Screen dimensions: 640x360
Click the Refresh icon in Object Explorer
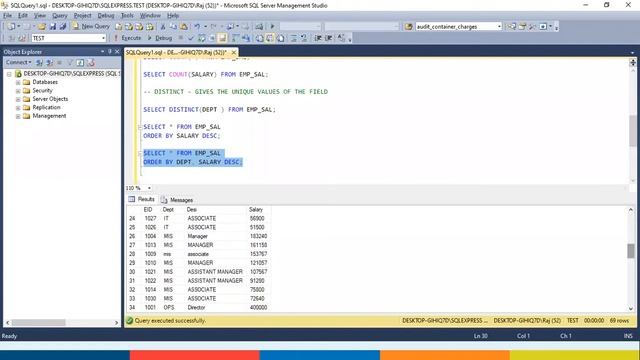[80, 62]
